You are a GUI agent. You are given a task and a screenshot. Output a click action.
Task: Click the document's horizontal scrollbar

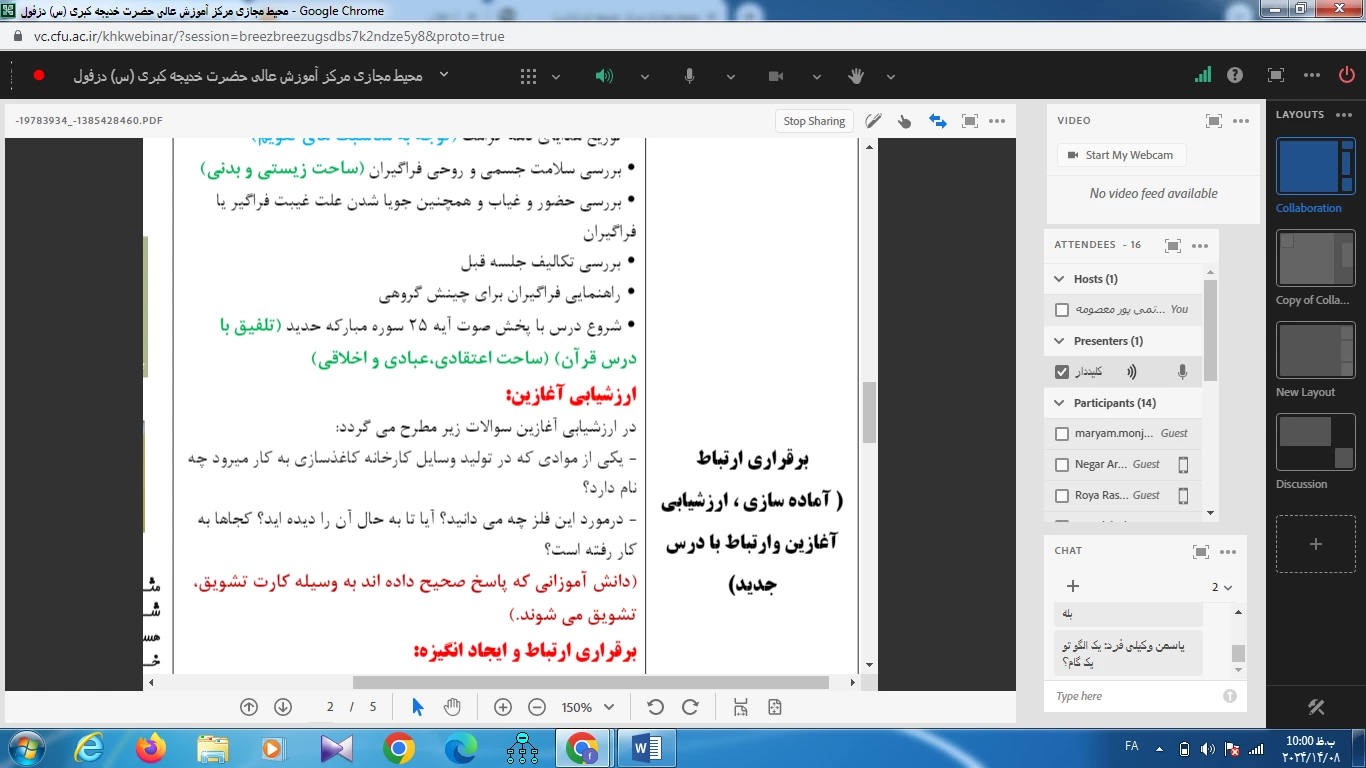tap(590, 682)
